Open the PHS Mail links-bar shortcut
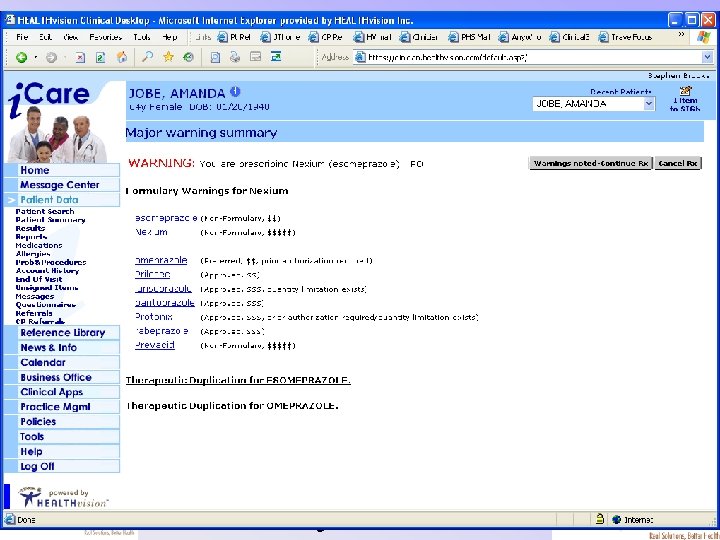This screenshot has height=540, width=720. (x=470, y=37)
